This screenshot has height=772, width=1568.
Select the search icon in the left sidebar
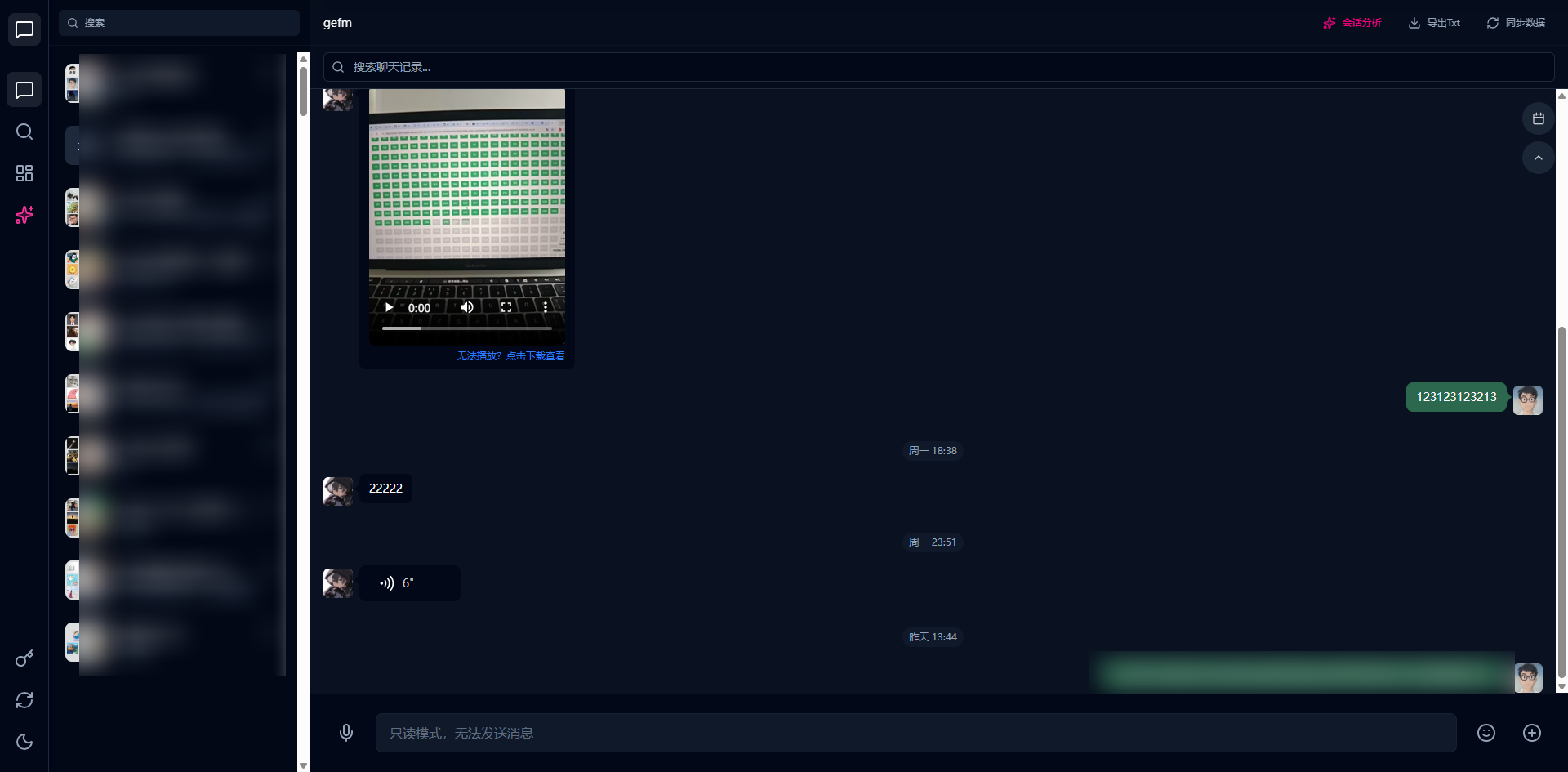click(x=24, y=132)
